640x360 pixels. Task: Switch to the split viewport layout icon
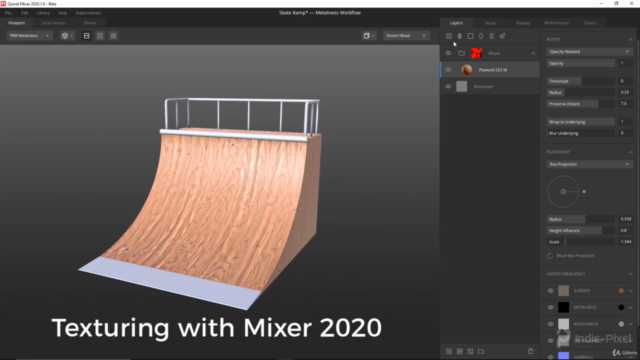click(x=100, y=36)
